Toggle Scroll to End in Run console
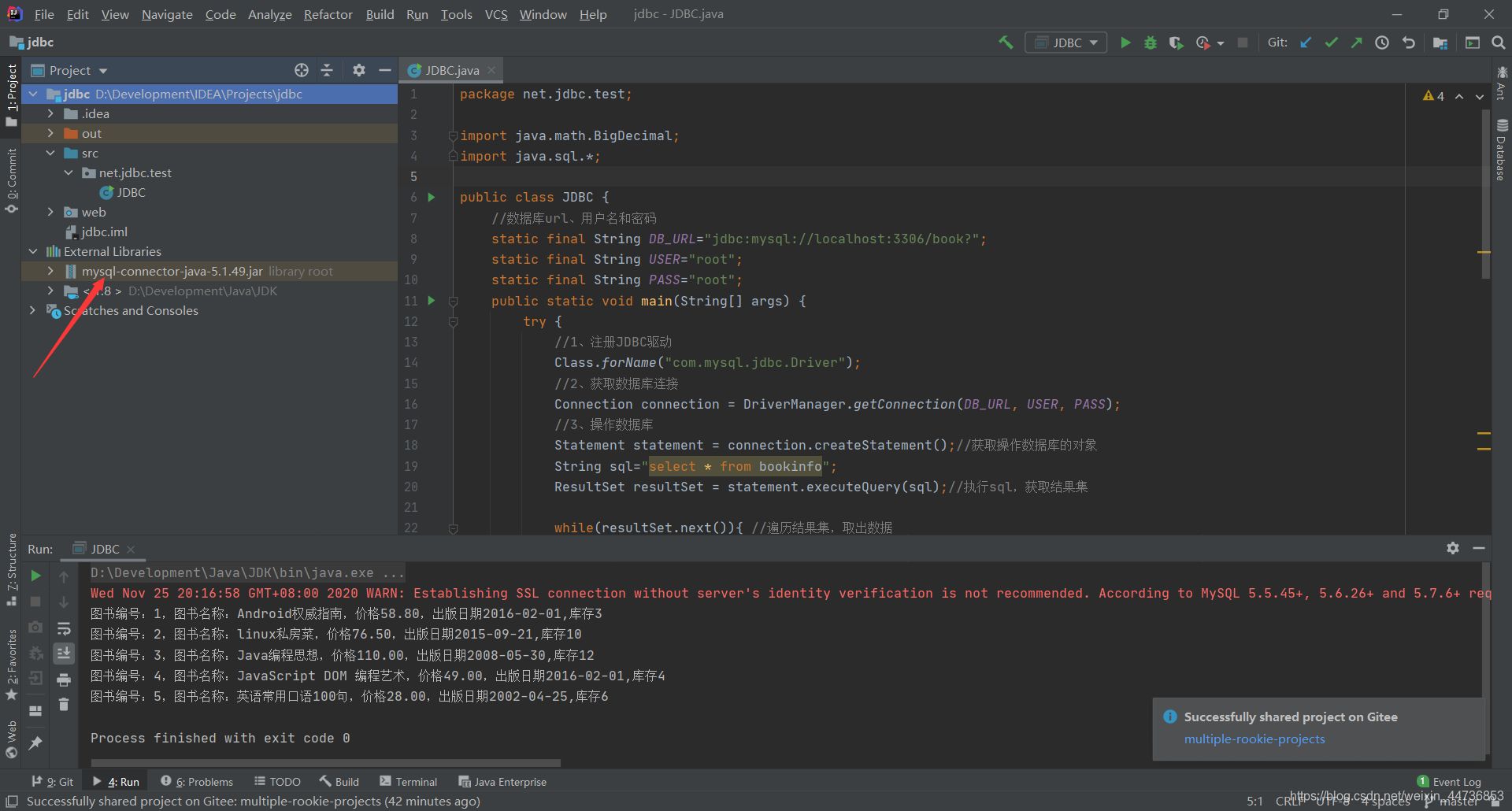Viewport: 1512px width, 811px height. tap(64, 654)
